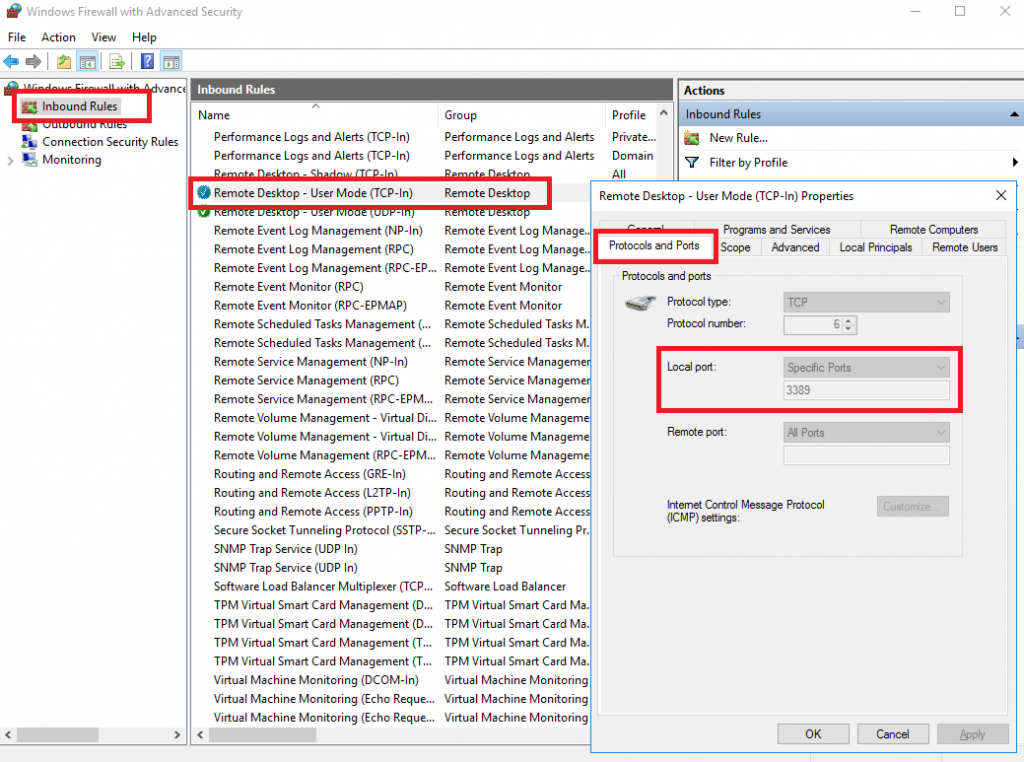This screenshot has width=1024, height=762.
Task: Click the Apply button
Action: coord(972,734)
